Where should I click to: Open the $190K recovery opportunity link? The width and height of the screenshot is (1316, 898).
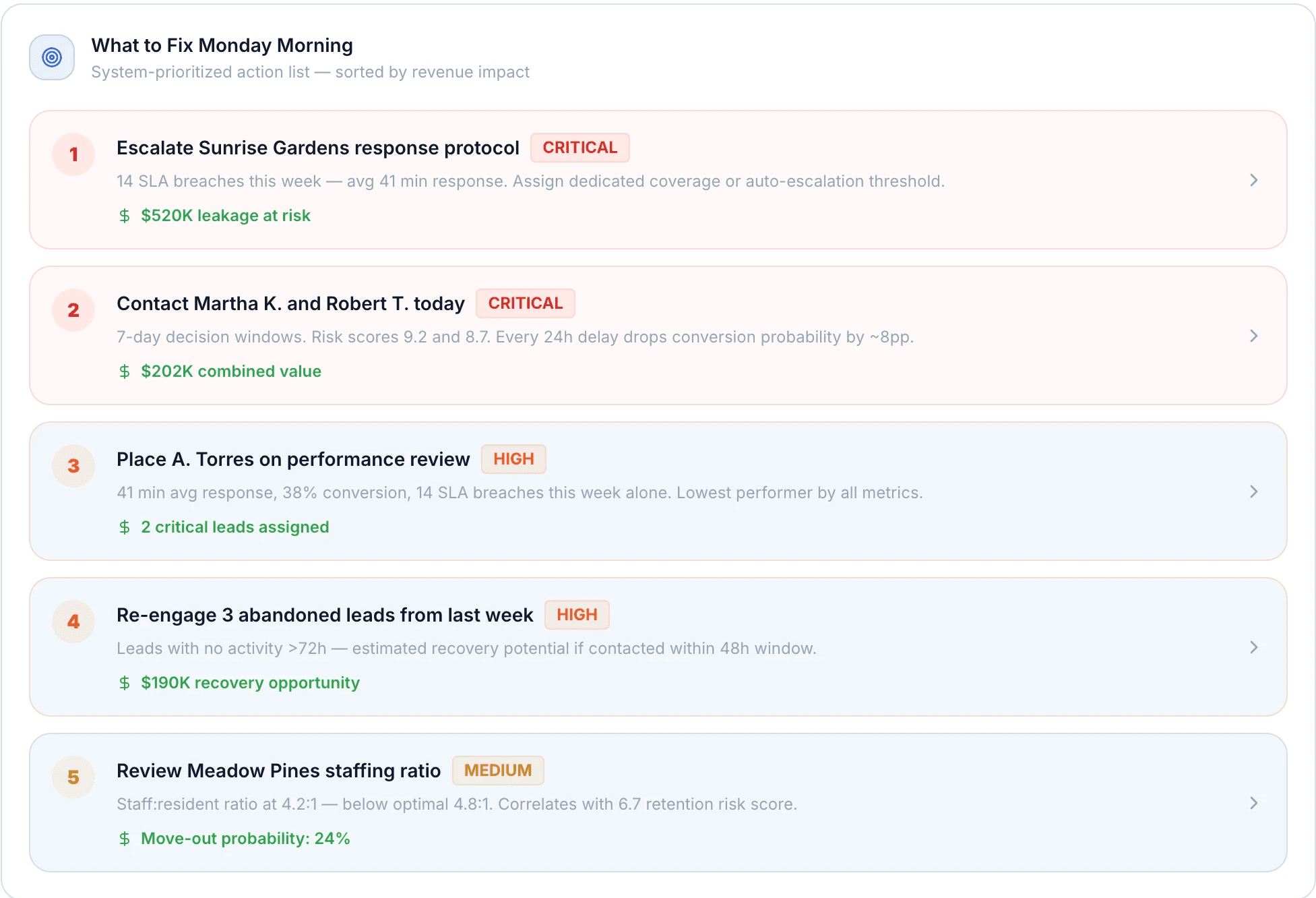point(250,683)
